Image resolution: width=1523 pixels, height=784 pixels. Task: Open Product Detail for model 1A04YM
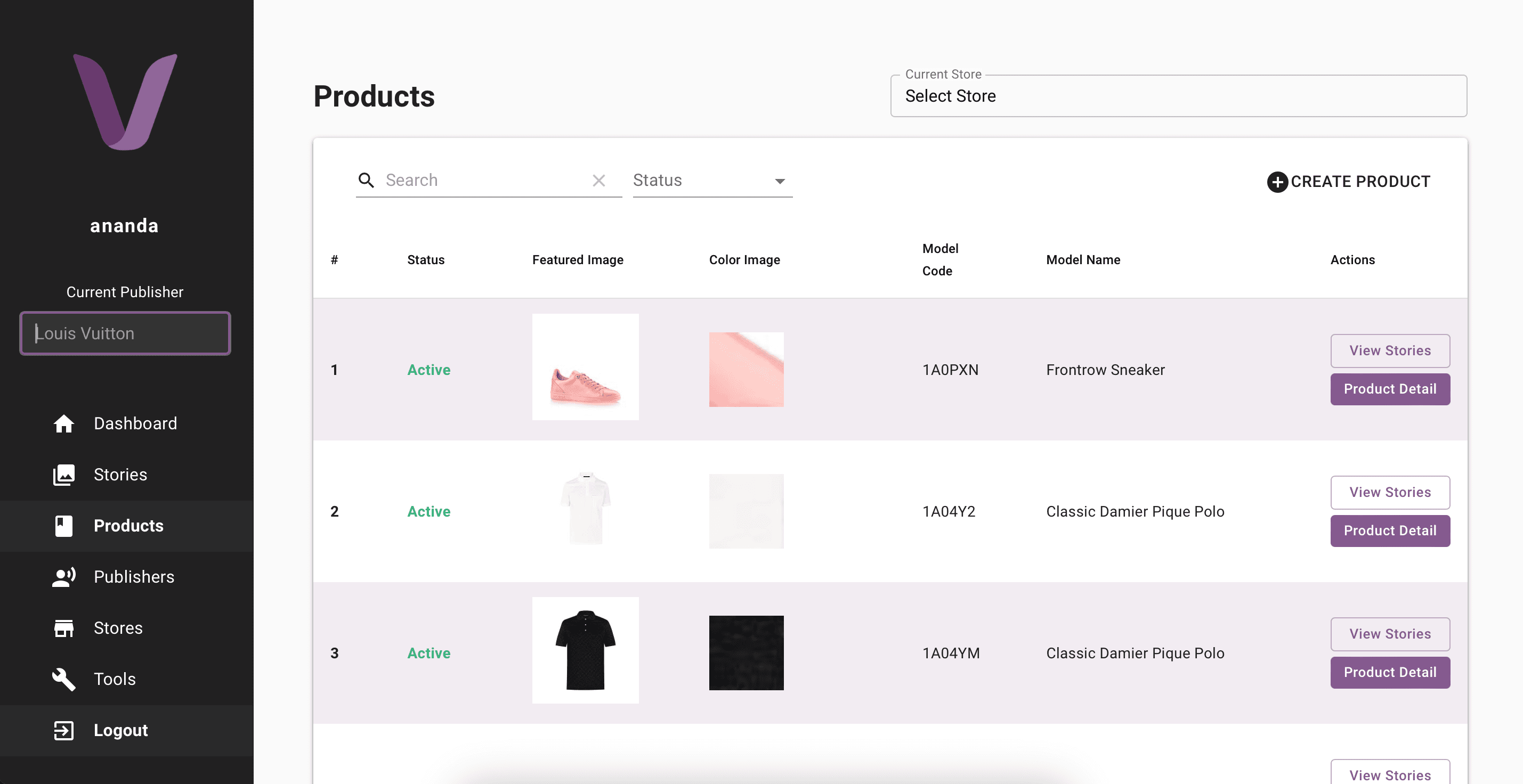[x=1389, y=672]
